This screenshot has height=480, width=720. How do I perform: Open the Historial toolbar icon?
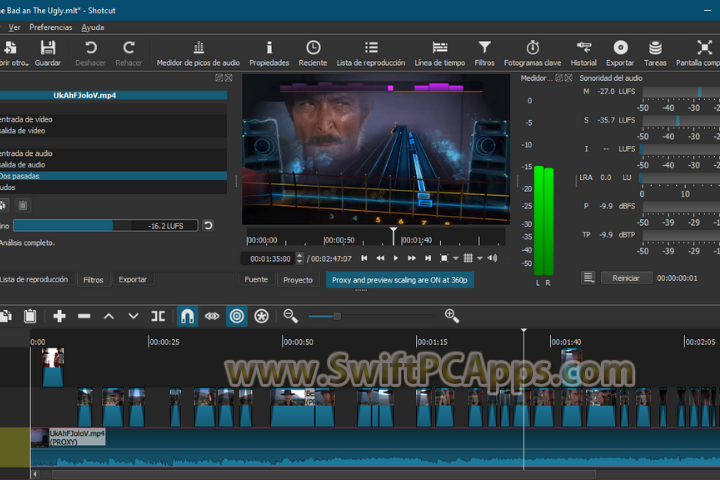coord(584,48)
